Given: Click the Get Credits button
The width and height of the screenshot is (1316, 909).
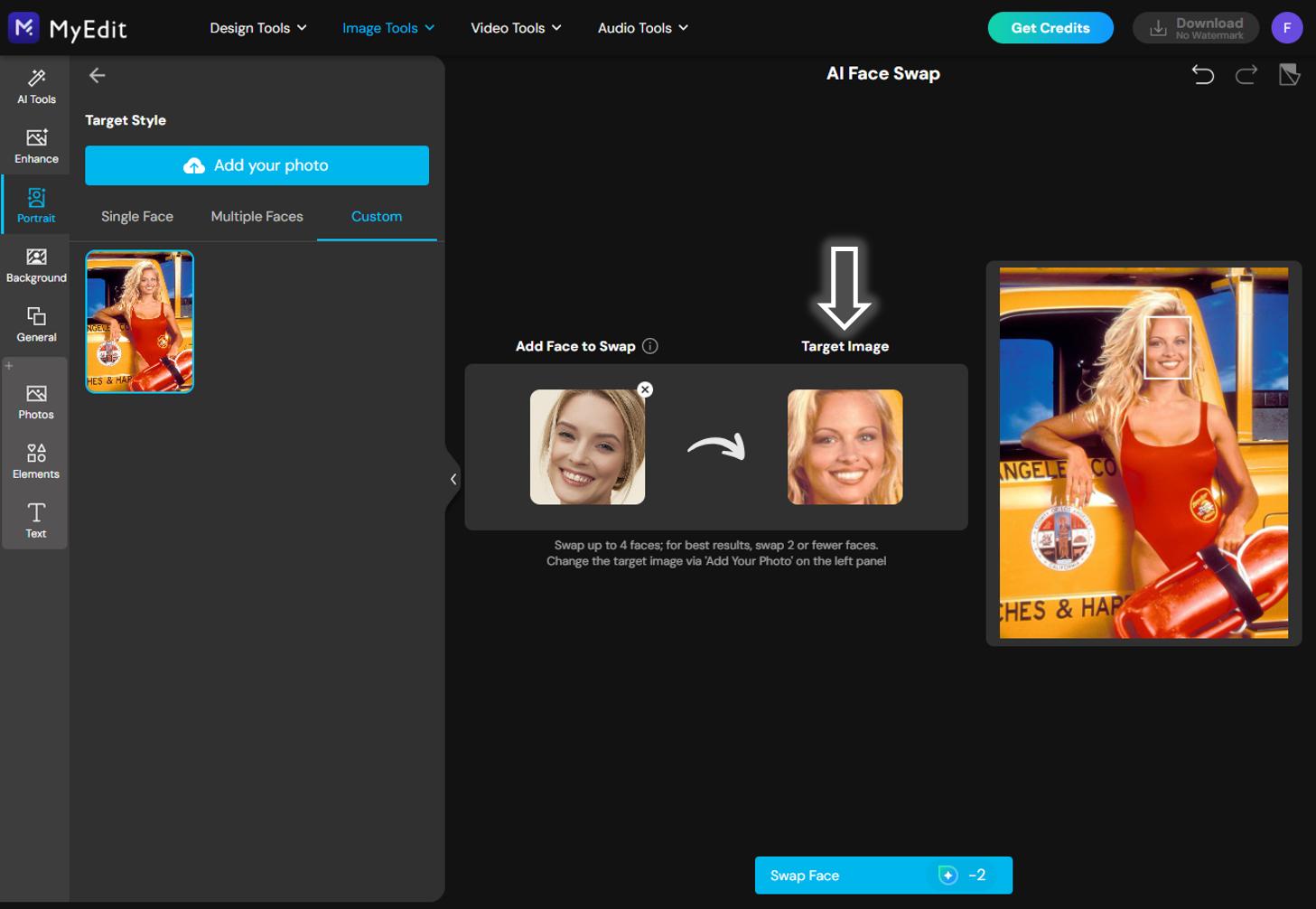Looking at the screenshot, I should 1050,28.
